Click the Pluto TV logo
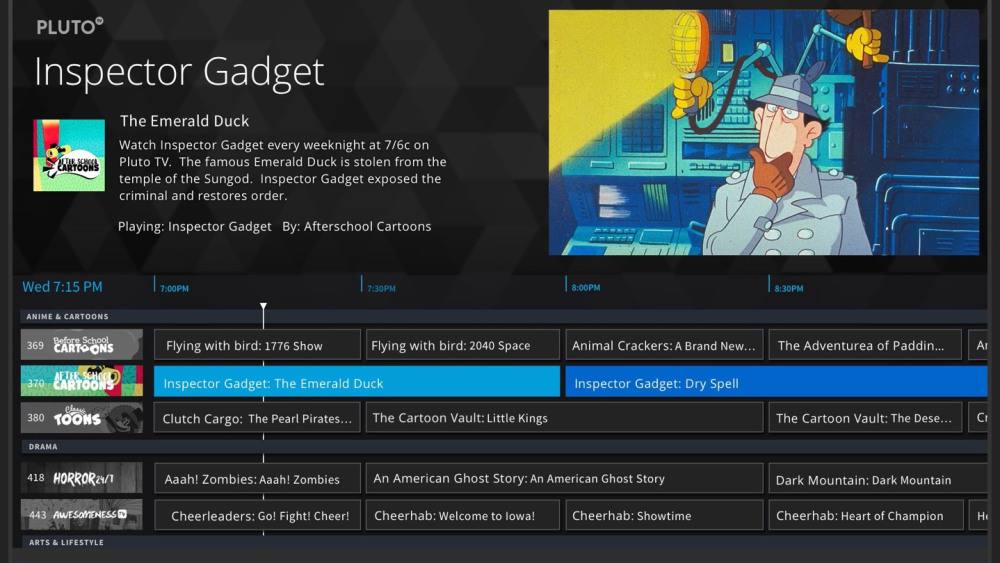This screenshot has height=563, width=1000. (69, 27)
